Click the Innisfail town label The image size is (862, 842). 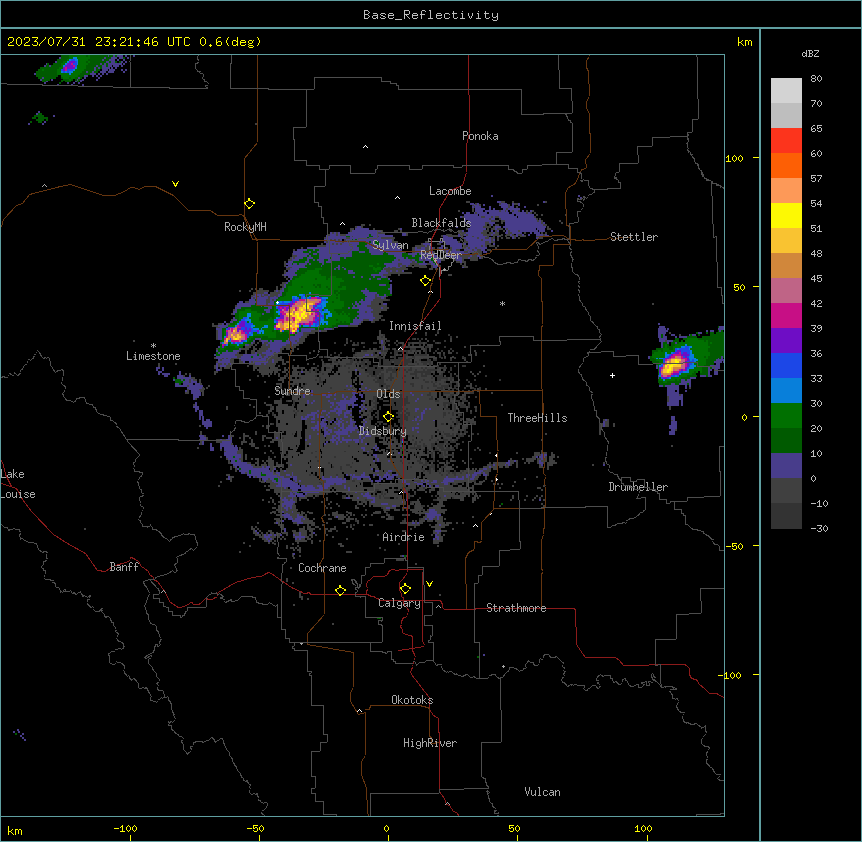click(415, 326)
